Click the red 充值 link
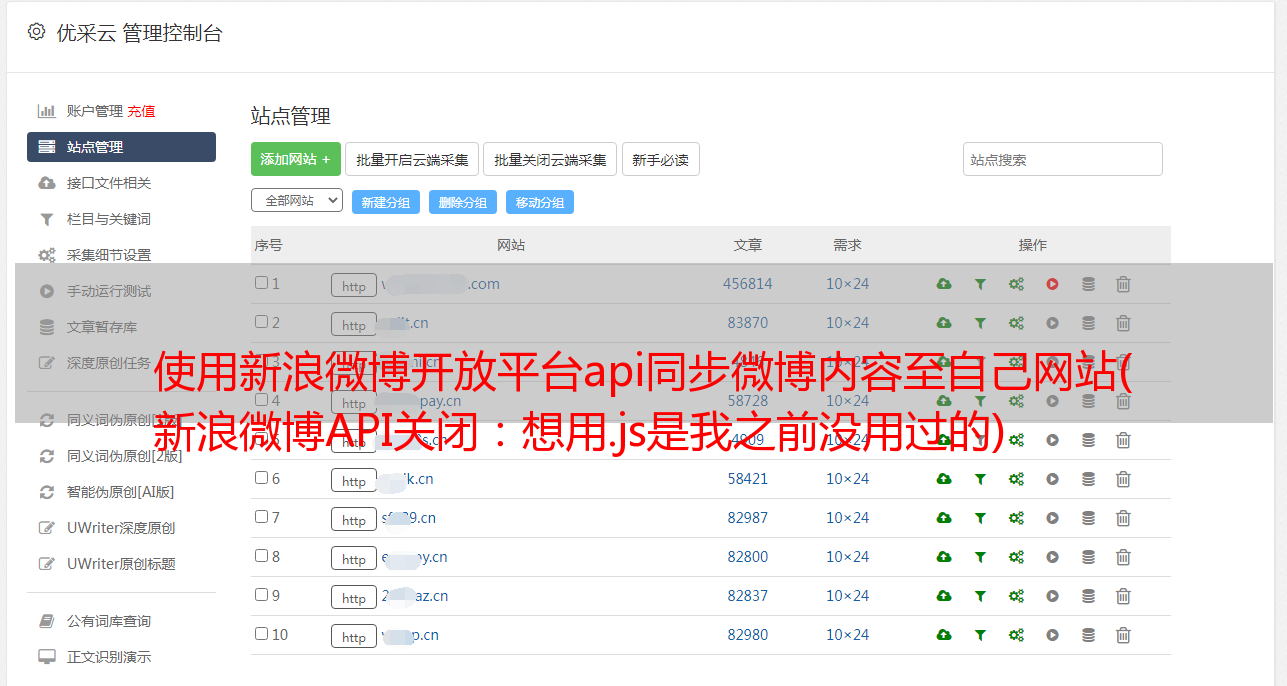 (x=141, y=111)
